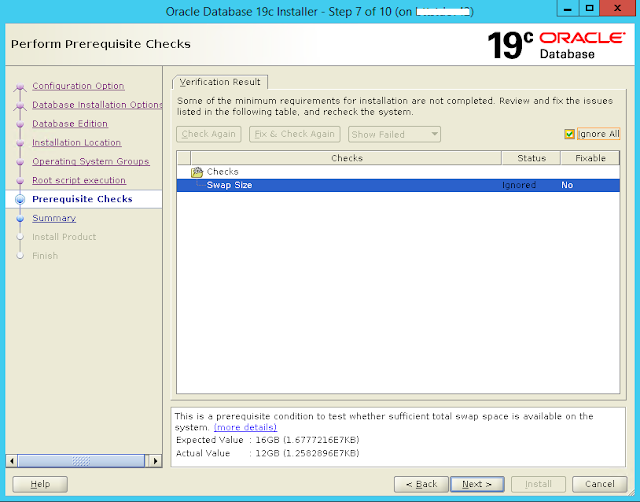Click the Configuration Option step marker icon
The height and width of the screenshot is (502, 640).
coord(20,87)
